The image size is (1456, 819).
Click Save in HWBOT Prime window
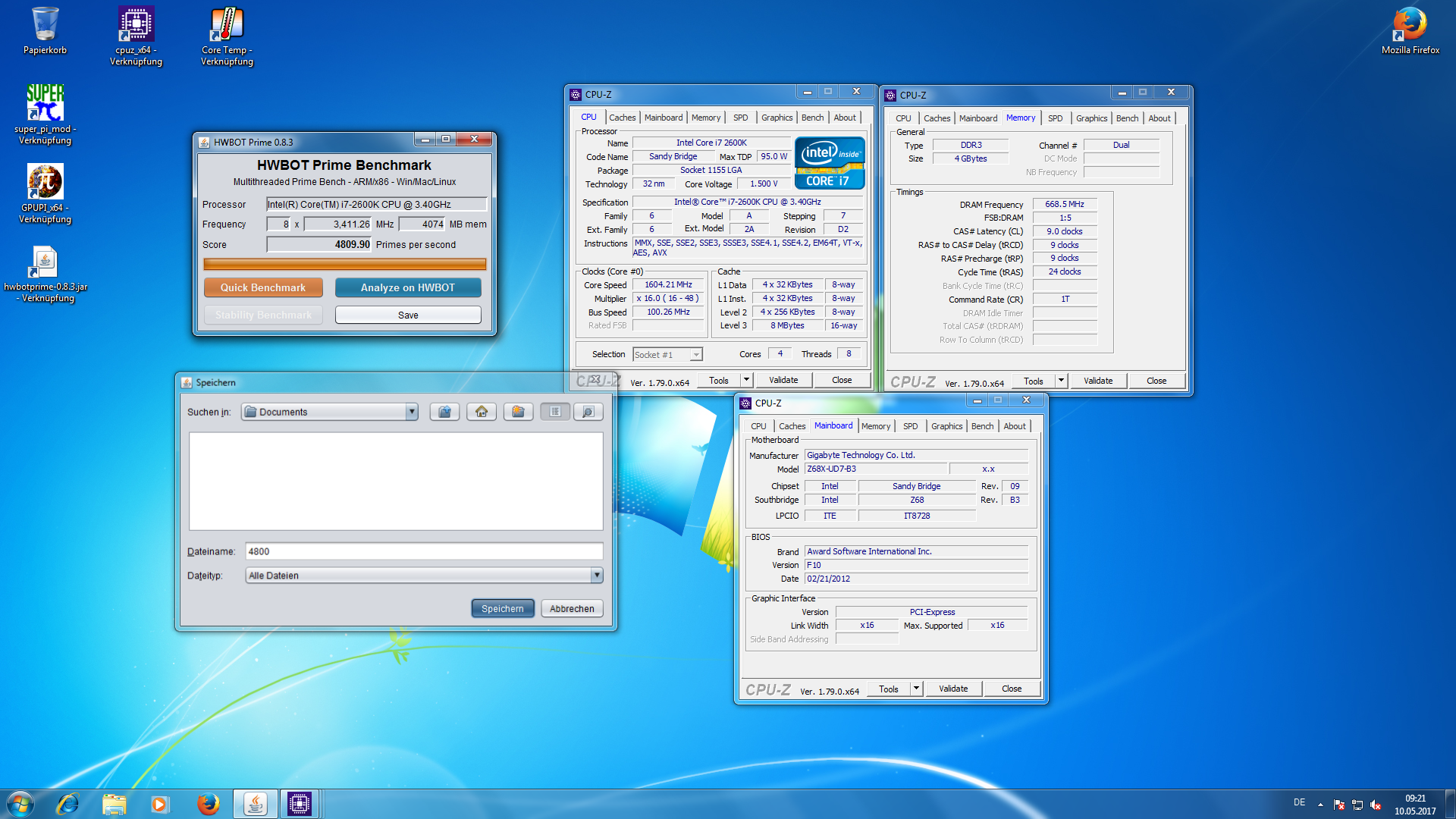pyautogui.click(x=408, y=315)
